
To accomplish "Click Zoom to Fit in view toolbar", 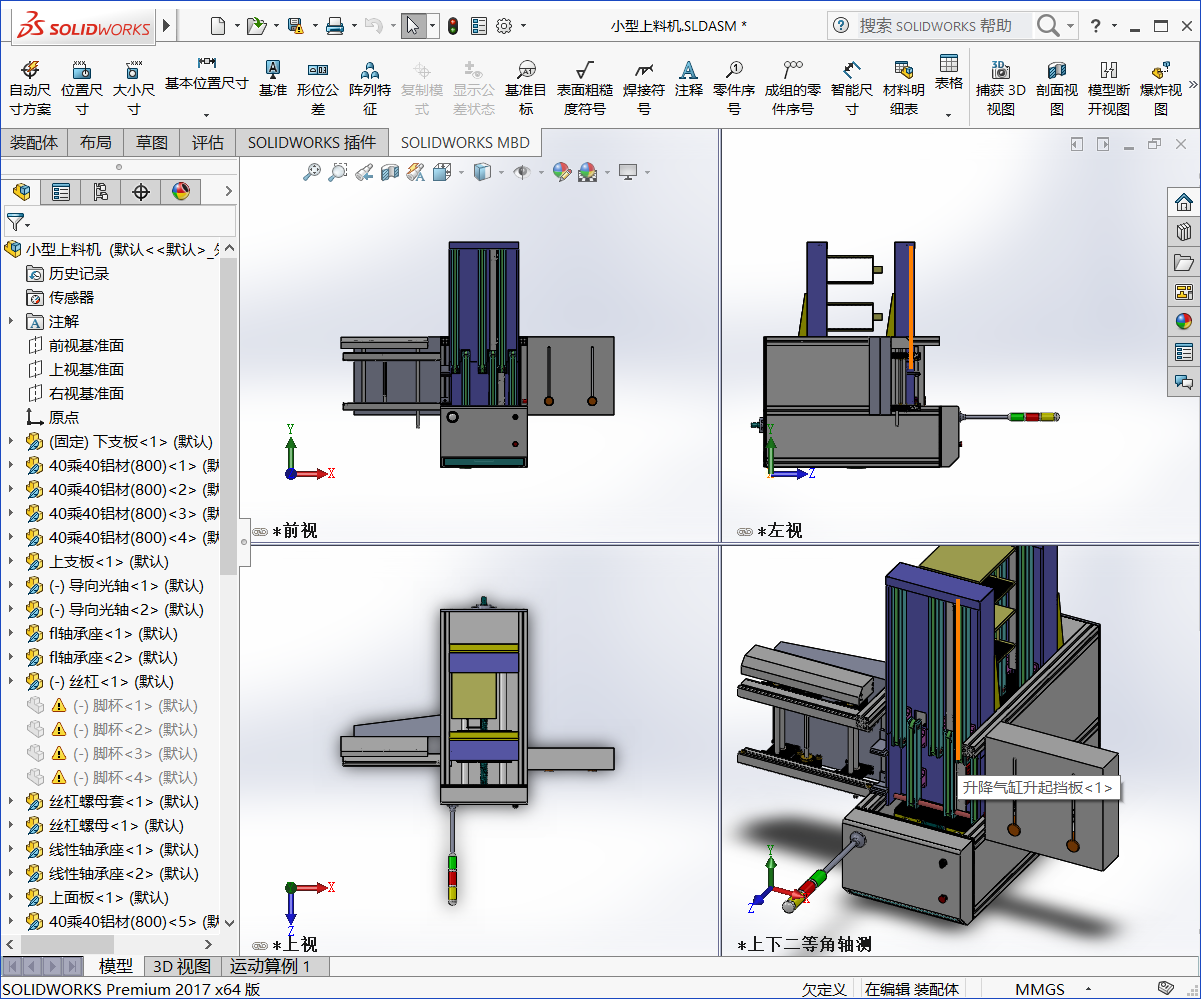I will 312,172.
